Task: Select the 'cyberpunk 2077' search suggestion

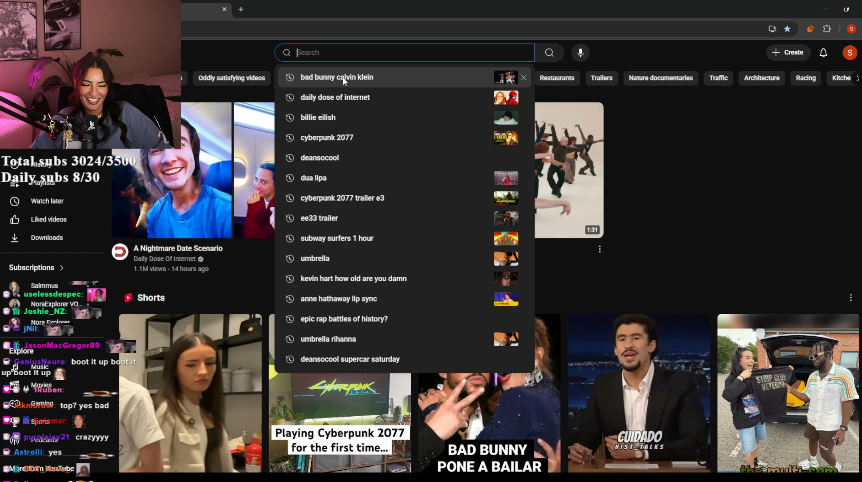Action: [x=326, y=138]
